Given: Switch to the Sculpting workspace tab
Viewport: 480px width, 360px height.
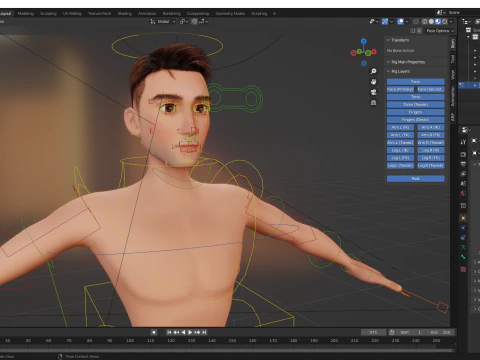Looking at the screenshot, I should click(48, 14).
